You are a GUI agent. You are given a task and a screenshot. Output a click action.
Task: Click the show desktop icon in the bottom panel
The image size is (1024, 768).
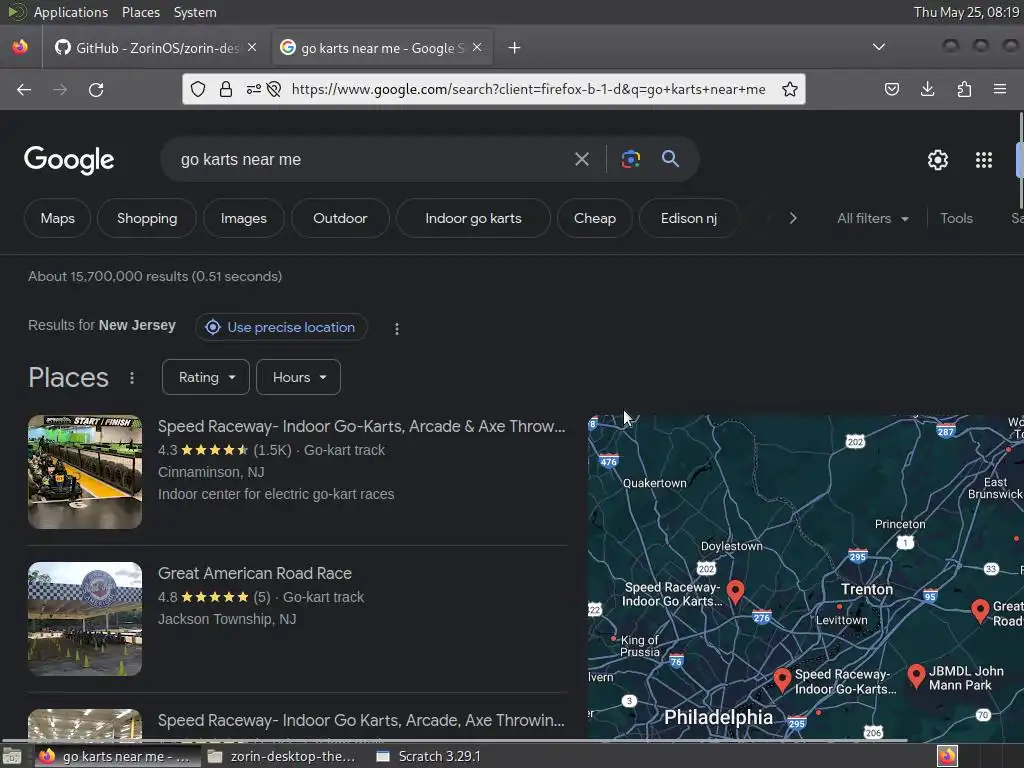tap(12, 757)
